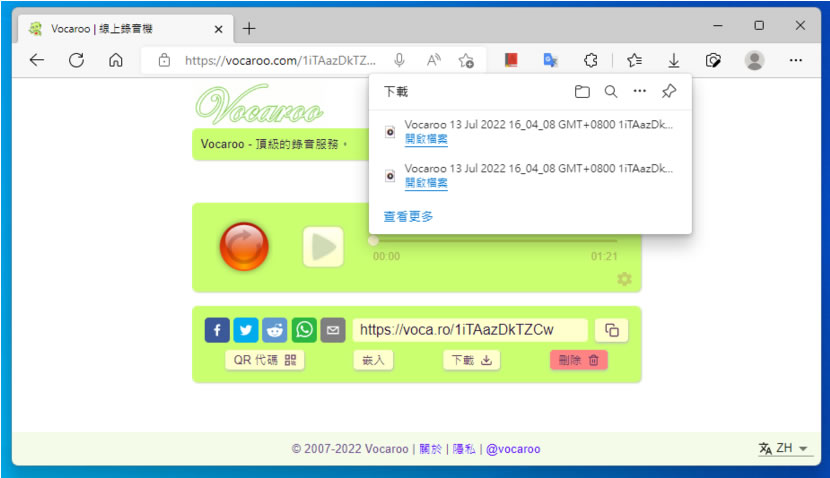Click the playback progress slider knob
Viewport: 830px width, 478px height.
(x=373, y=241)
